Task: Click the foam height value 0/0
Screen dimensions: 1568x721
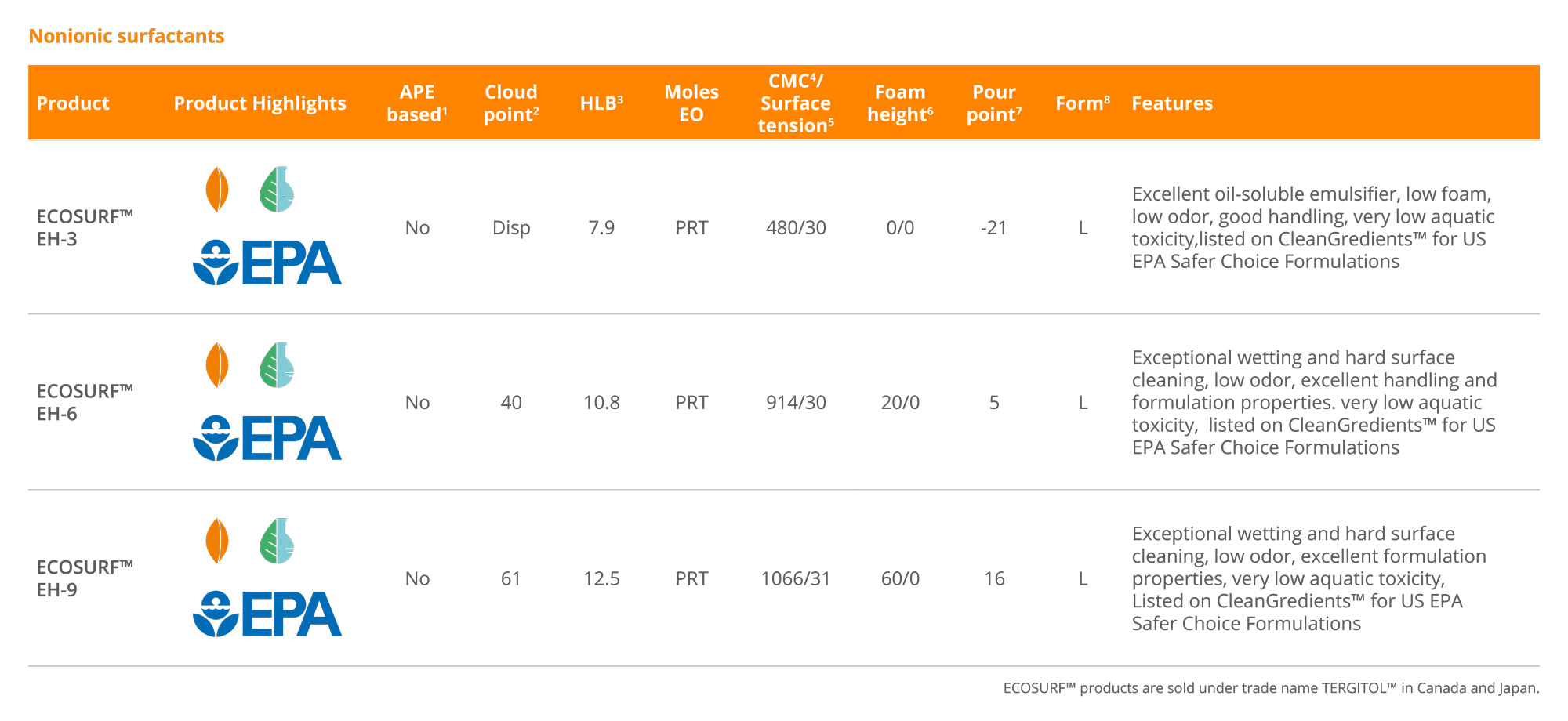Action: [x=900, y=228]
